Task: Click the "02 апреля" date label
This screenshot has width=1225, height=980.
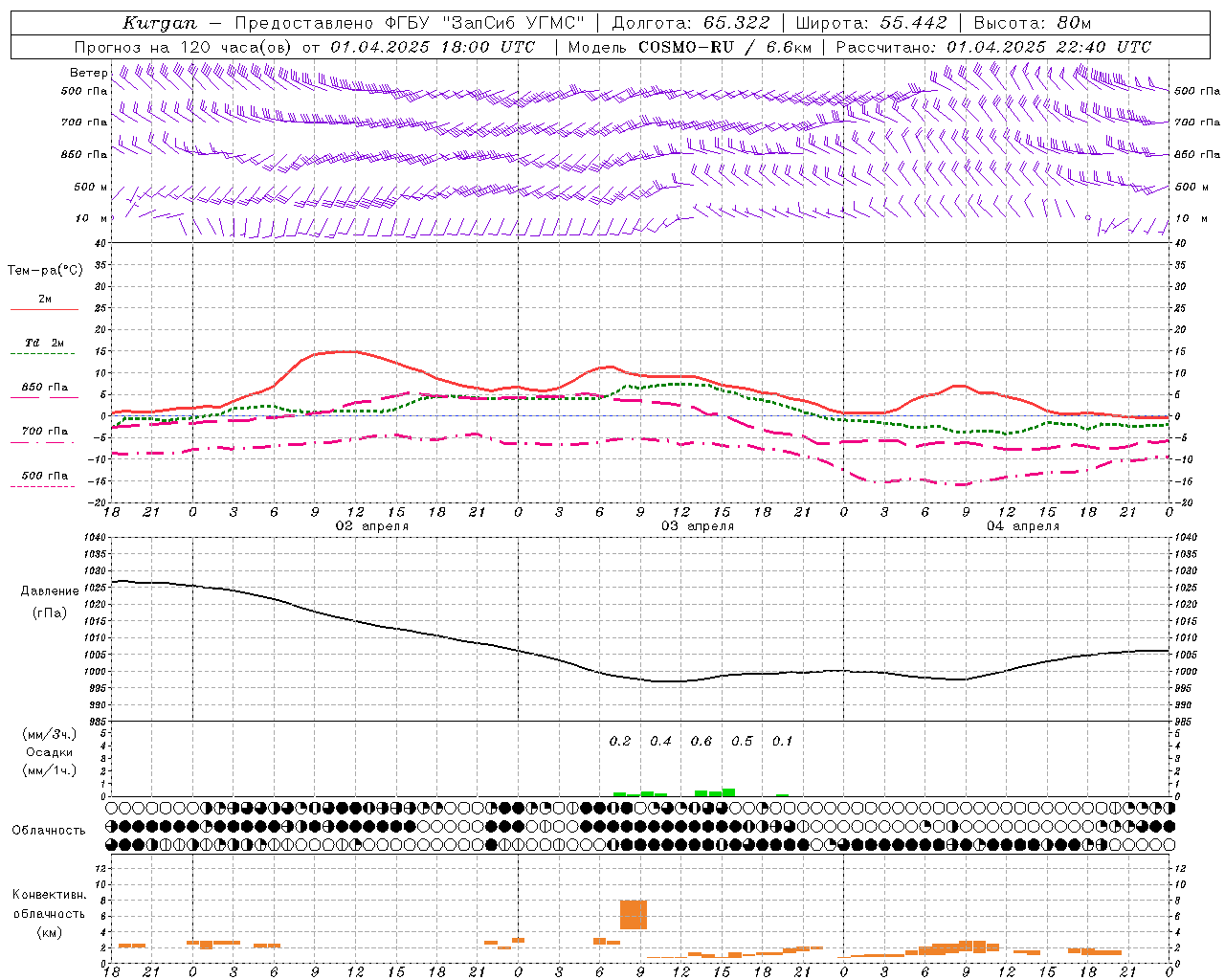Action: click(x=371, y=526)
